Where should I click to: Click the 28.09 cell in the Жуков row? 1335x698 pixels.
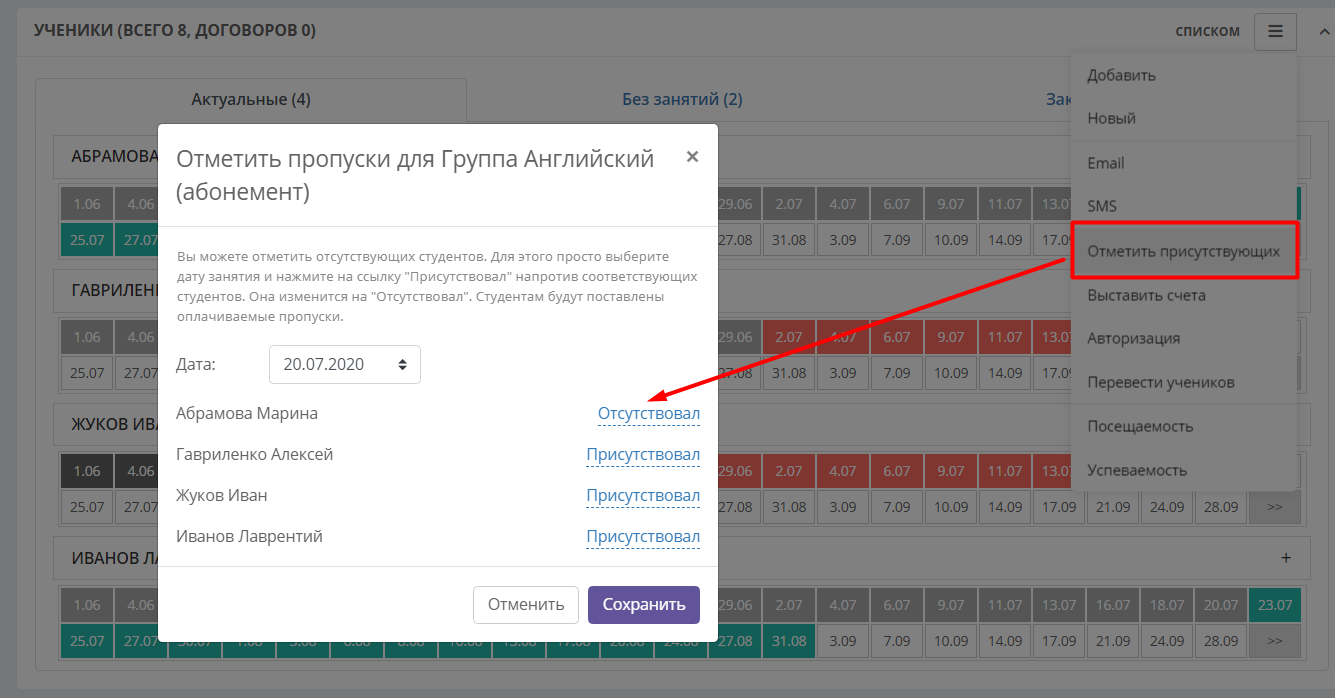click(1220, 507)
